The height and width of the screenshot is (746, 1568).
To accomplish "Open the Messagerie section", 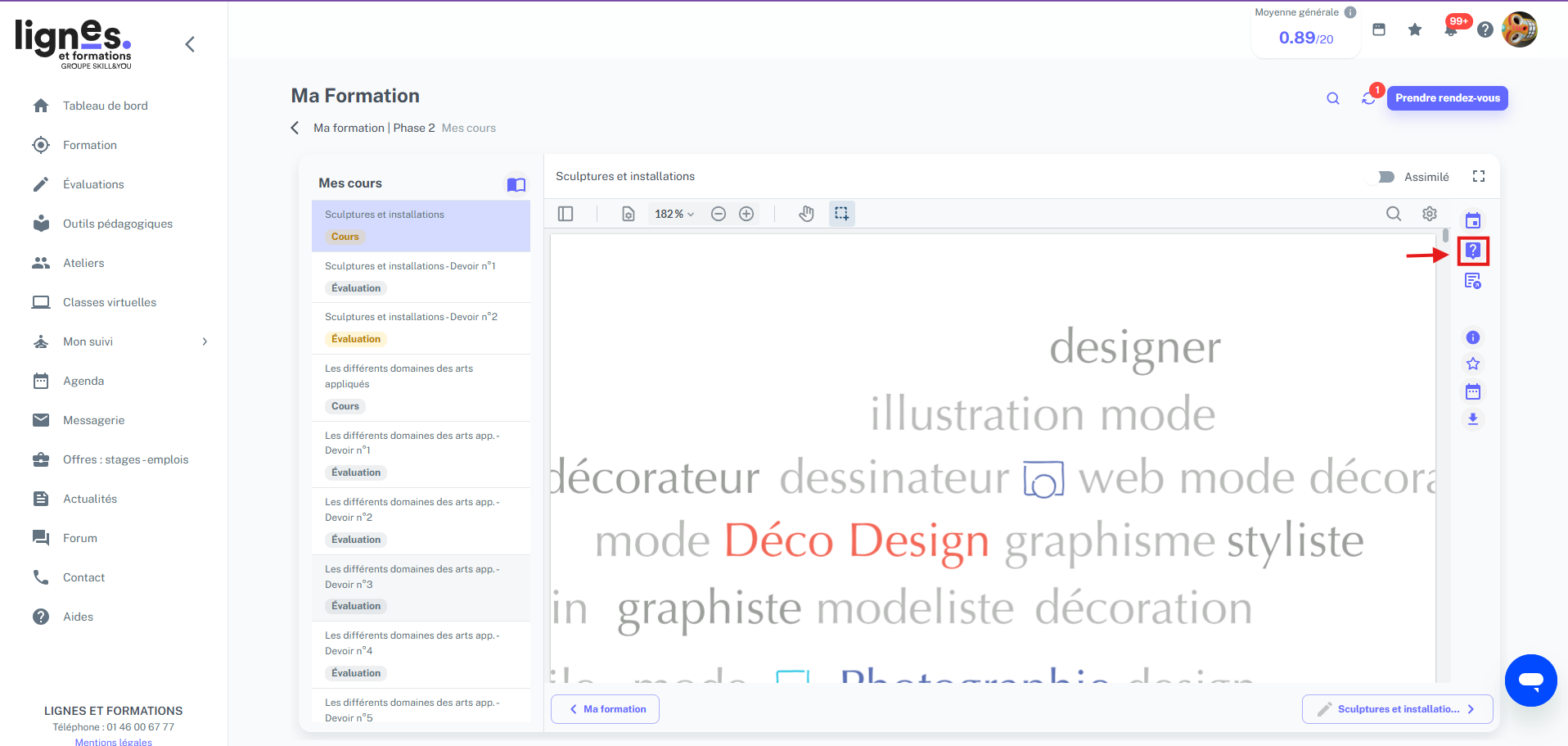I will tap(93, 419).
